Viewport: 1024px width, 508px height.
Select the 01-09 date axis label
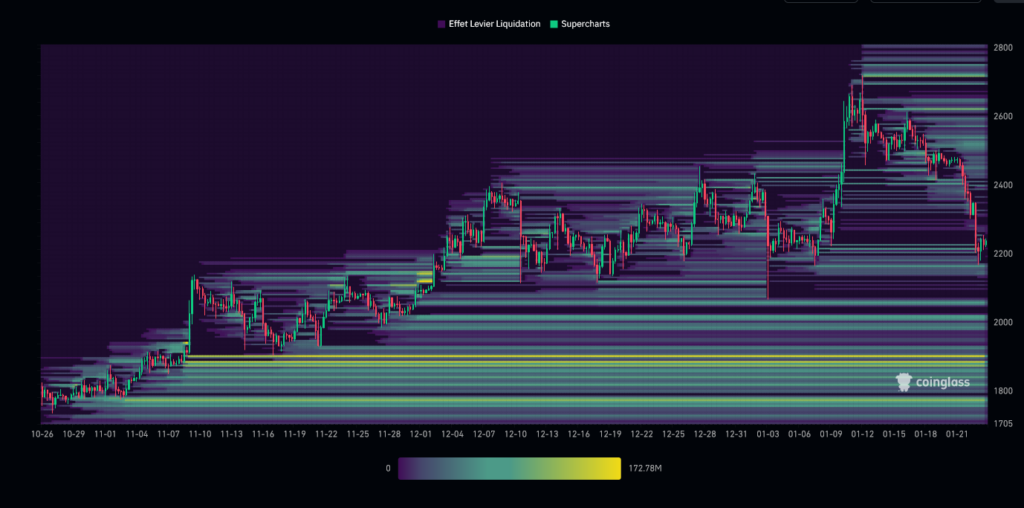[831, 434]
